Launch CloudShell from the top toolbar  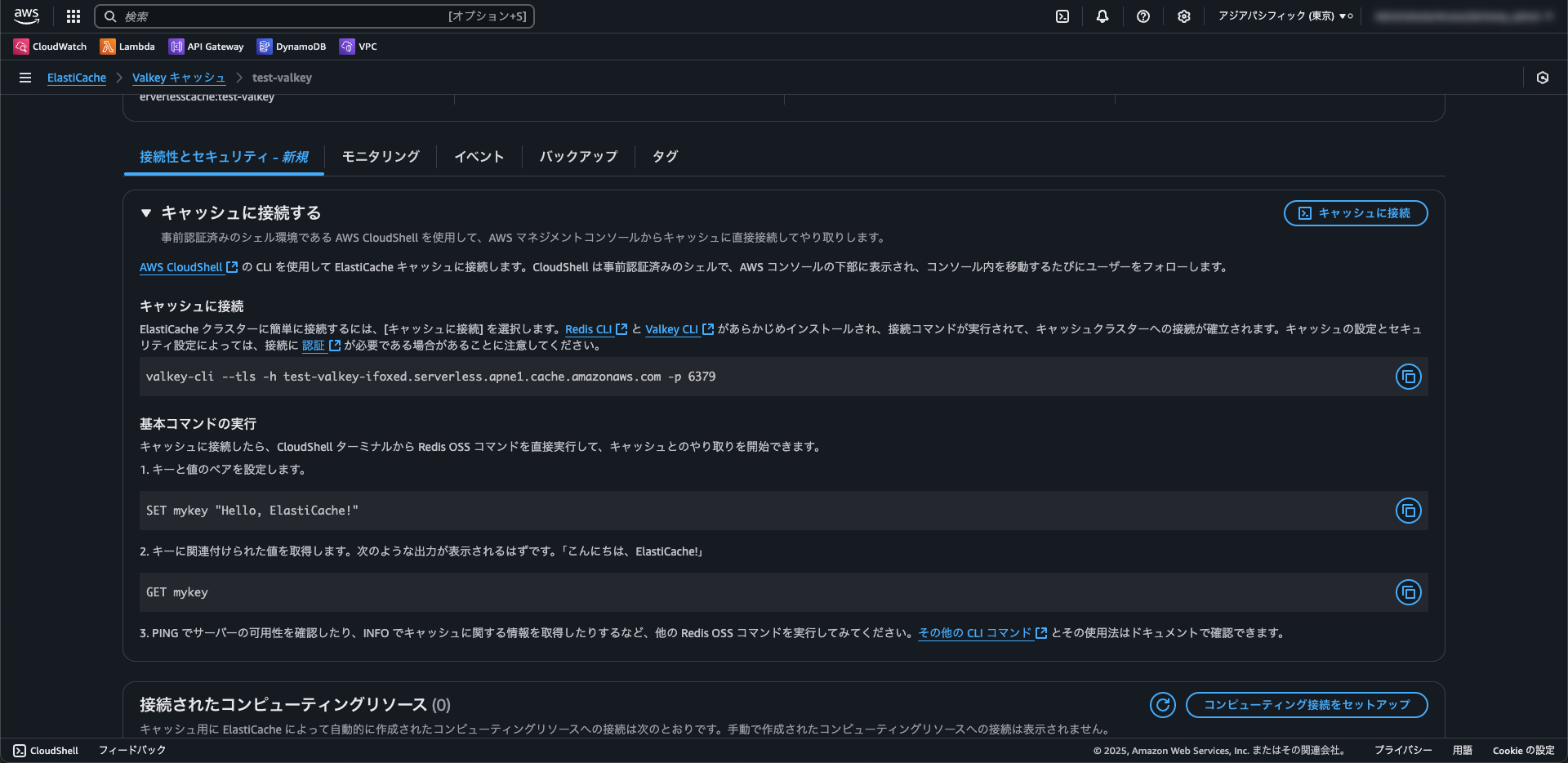[x=1062, y=16]
